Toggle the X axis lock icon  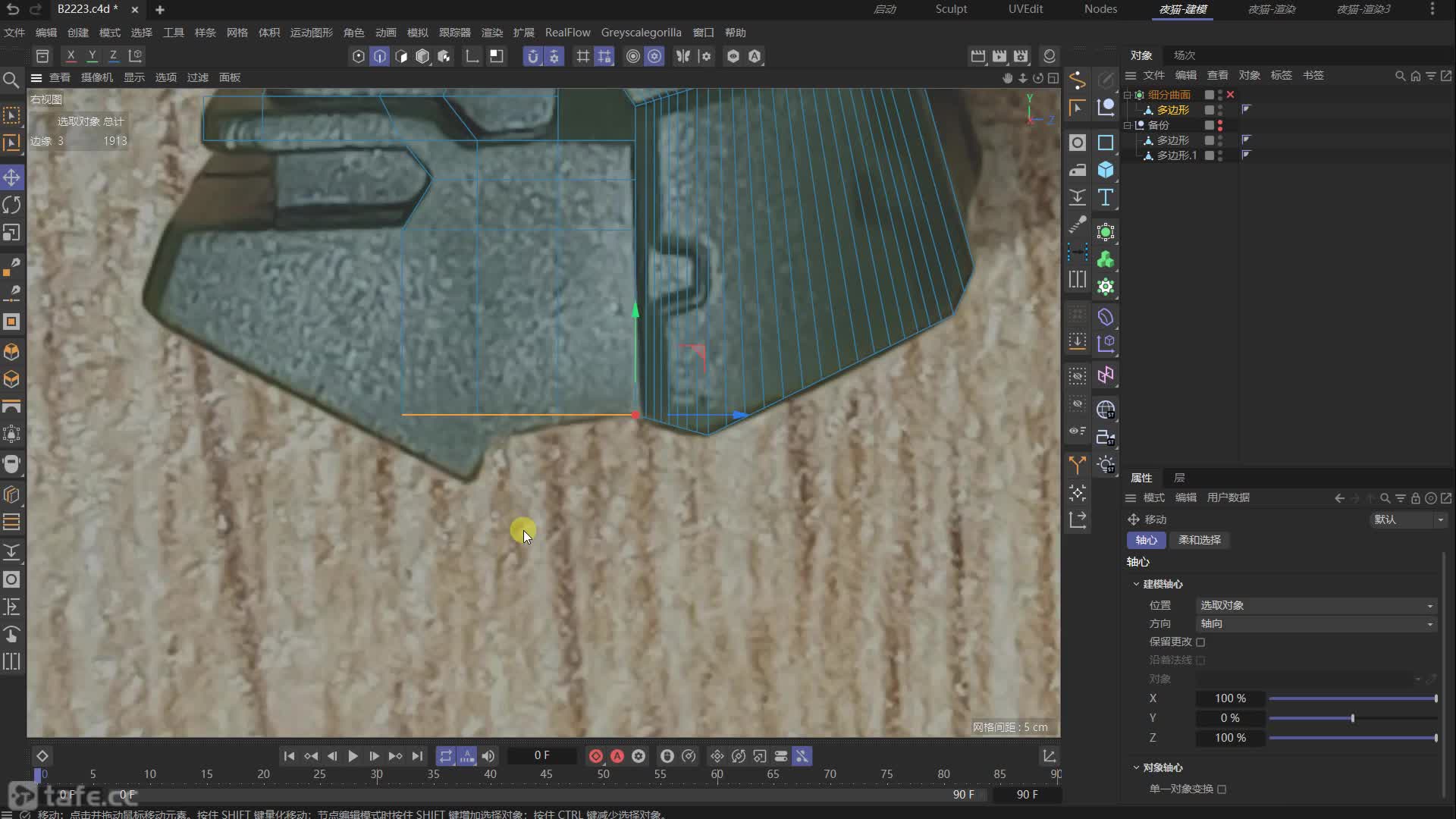coord(71,55)
